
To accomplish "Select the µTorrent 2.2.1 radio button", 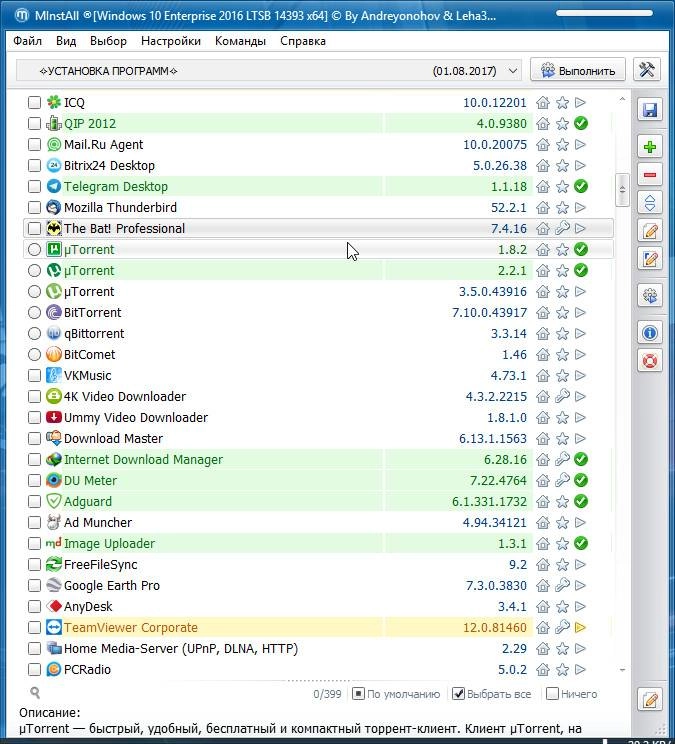I will (34, 270).
